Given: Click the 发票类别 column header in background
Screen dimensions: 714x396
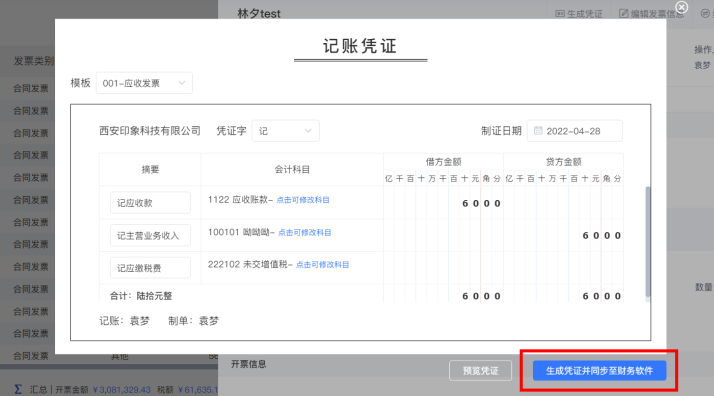Looking at the screenshot, I should tap(34, 61).
